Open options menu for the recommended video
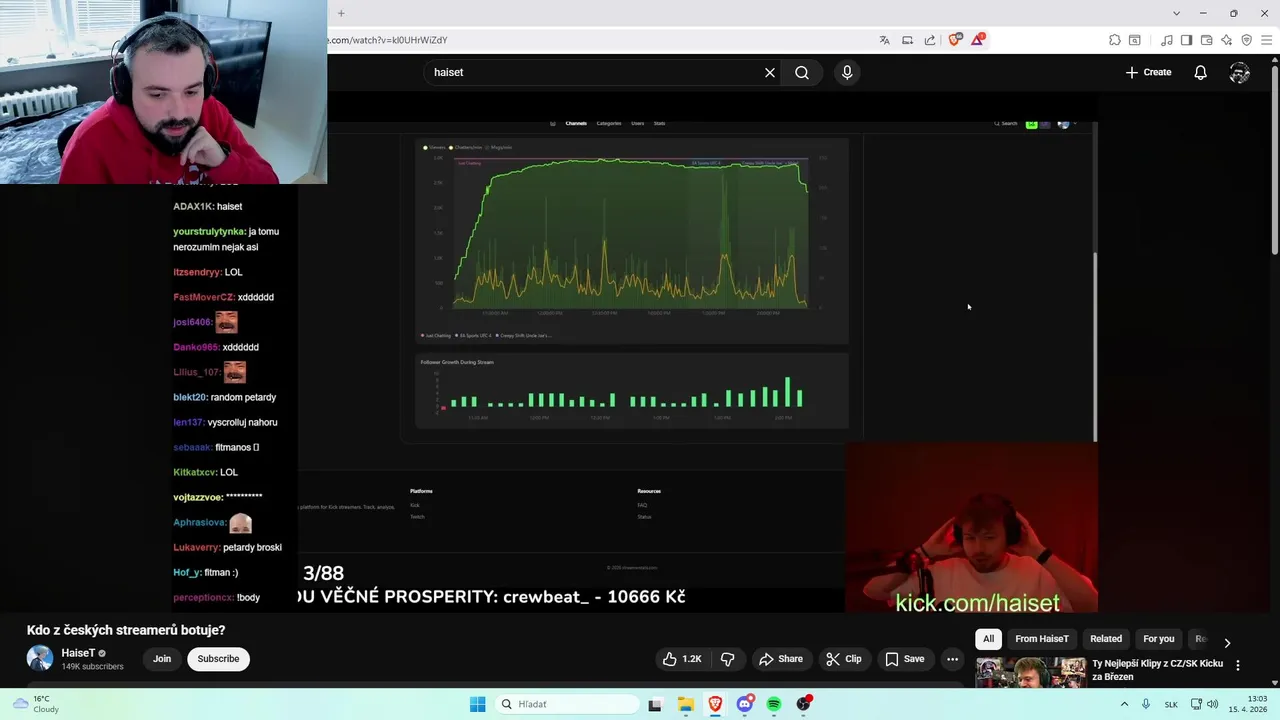Image resolution: width=1280 pixels, height=720 pixels. click(x=1238, y=665)
